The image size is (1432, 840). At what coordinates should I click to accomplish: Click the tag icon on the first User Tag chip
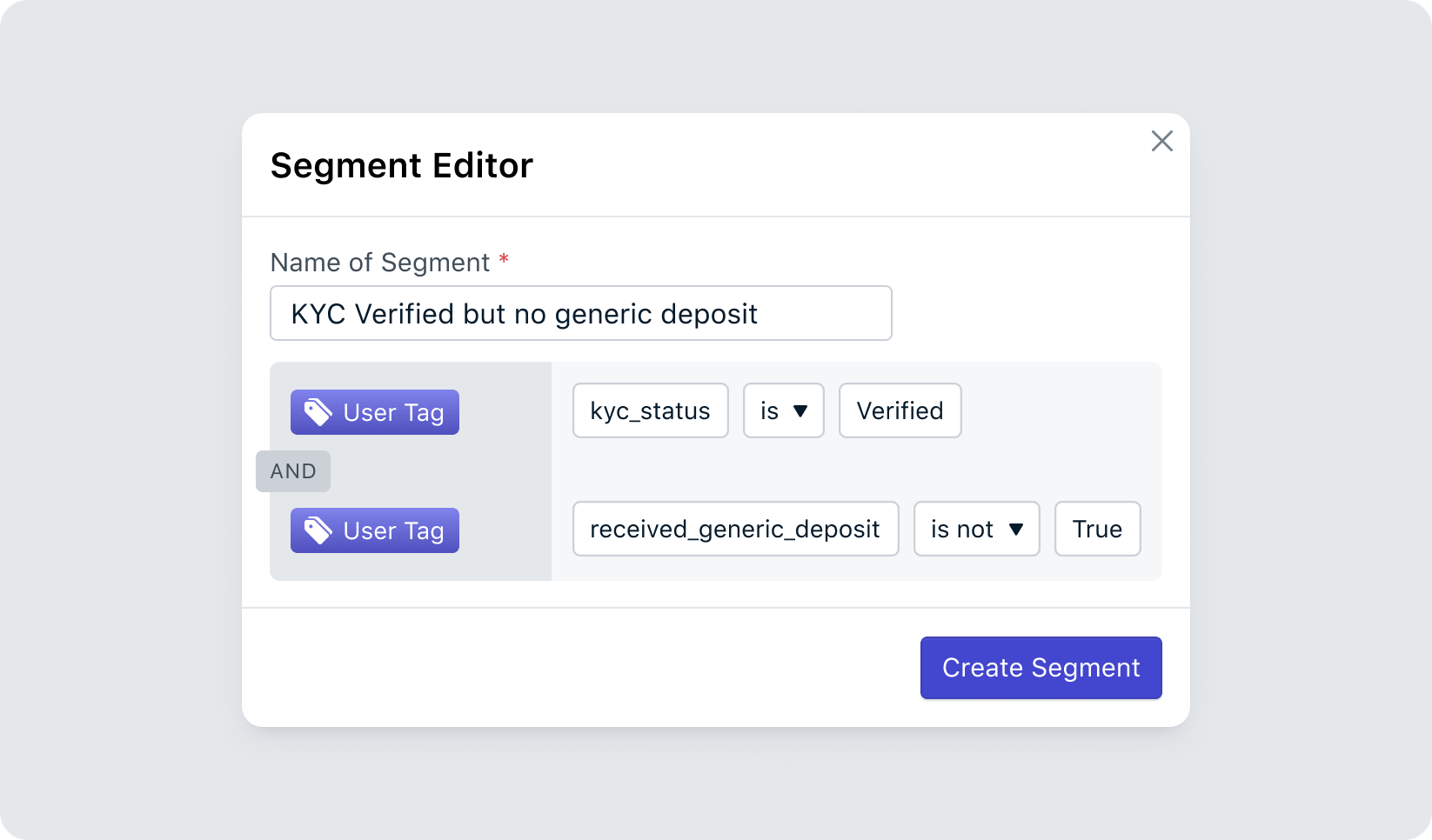318,411
